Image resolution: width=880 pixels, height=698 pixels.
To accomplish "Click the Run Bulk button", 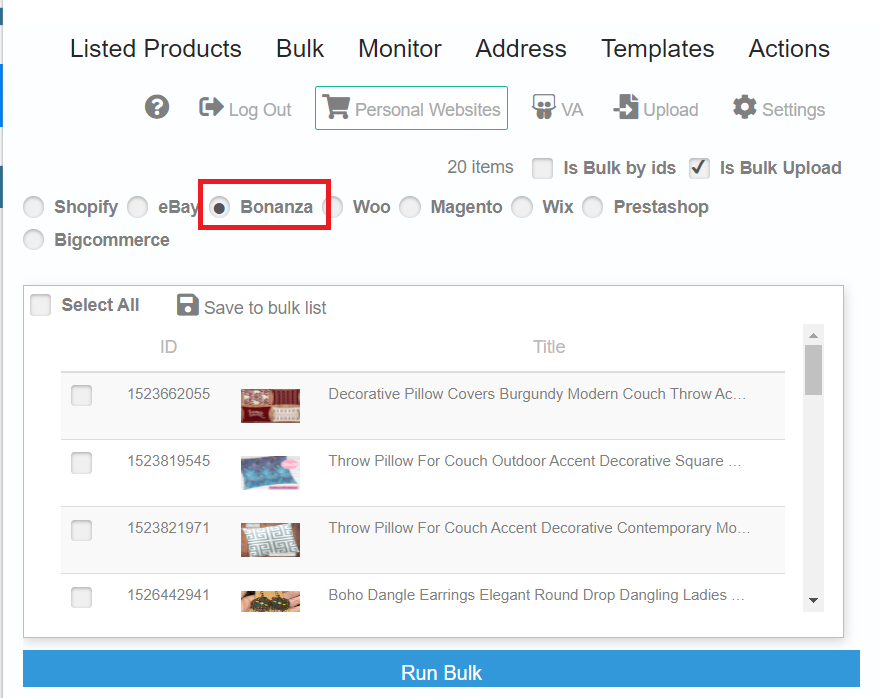I will [441, 668].
